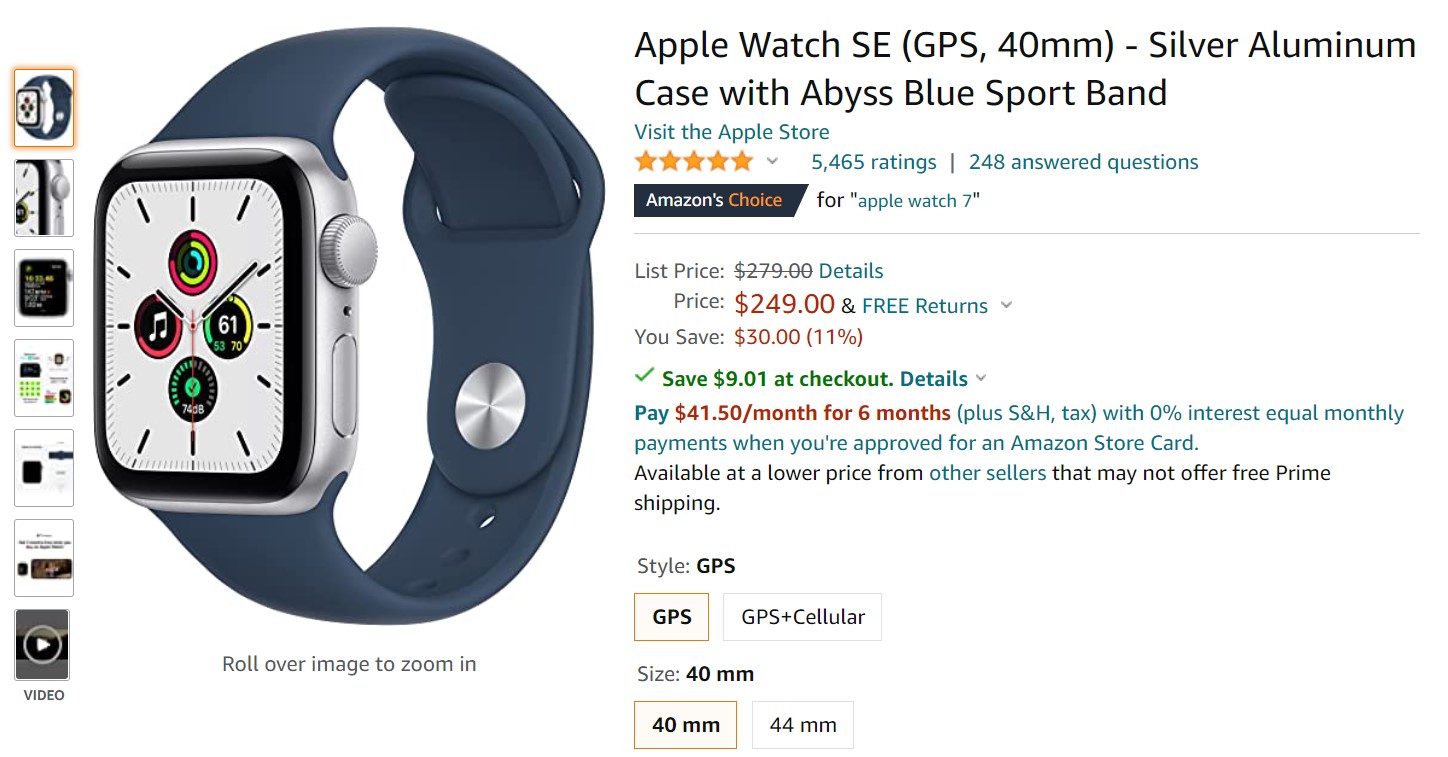
Task: Expand the FREE Returns dropdown arrow
Action: (x=1006, y=306)
